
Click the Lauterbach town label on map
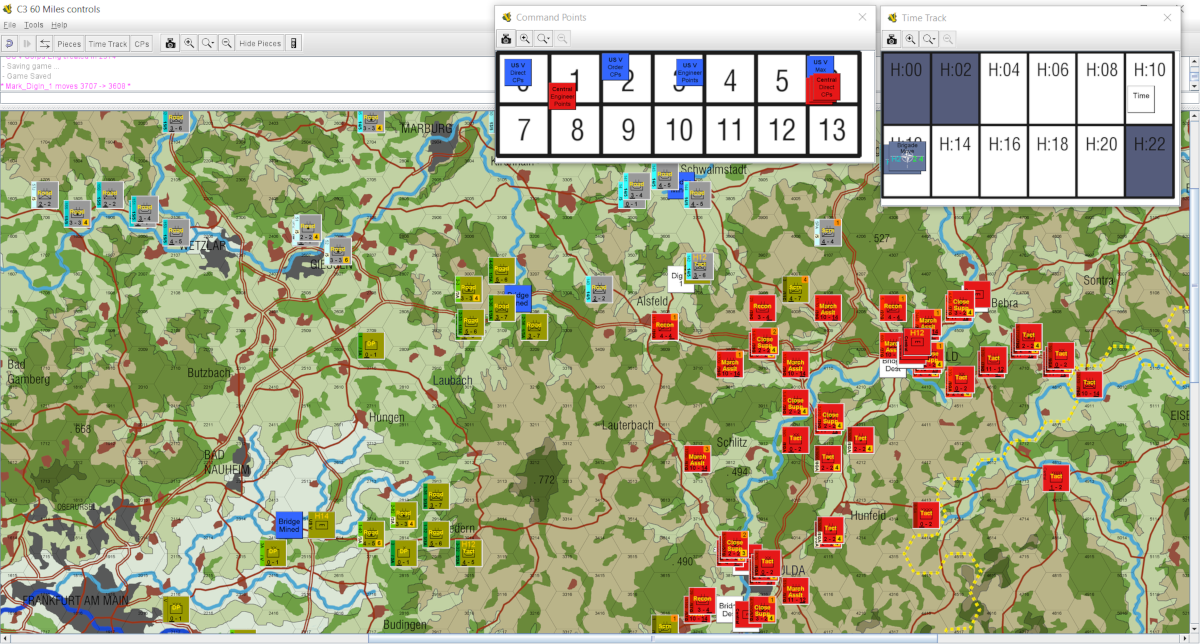[x=627, y=425]
